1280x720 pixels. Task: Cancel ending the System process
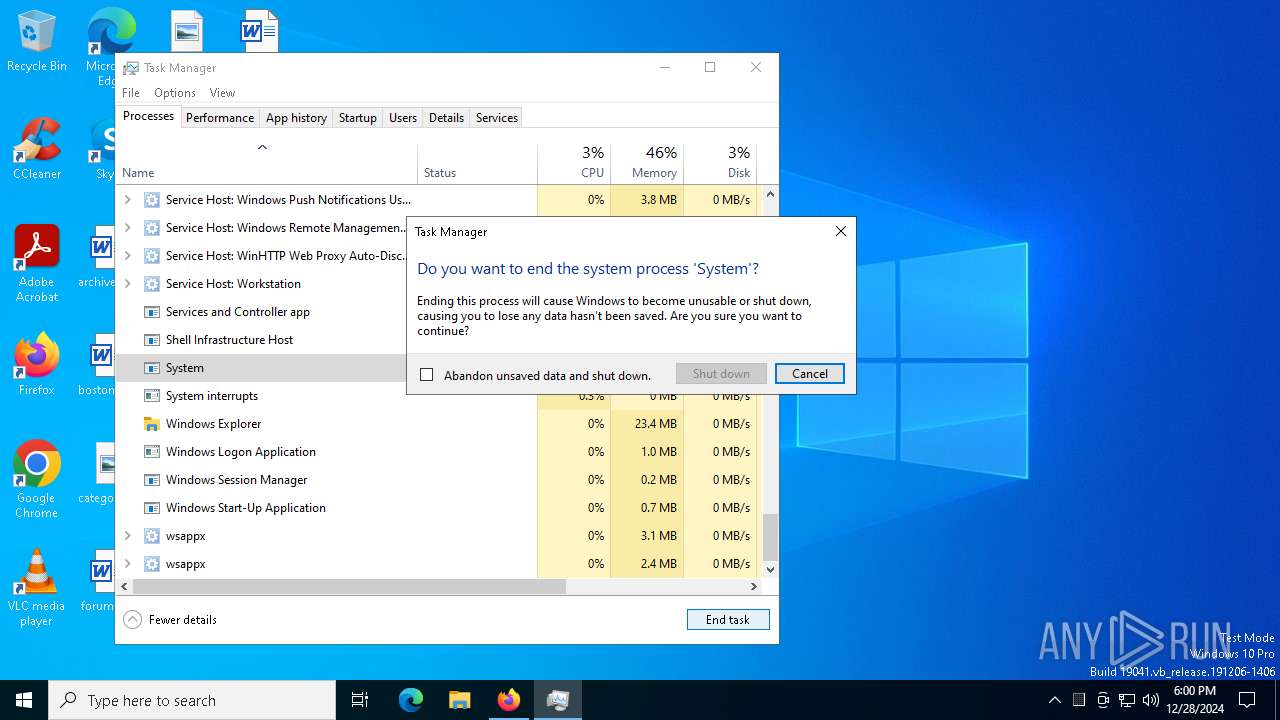(x=810, y=374)
